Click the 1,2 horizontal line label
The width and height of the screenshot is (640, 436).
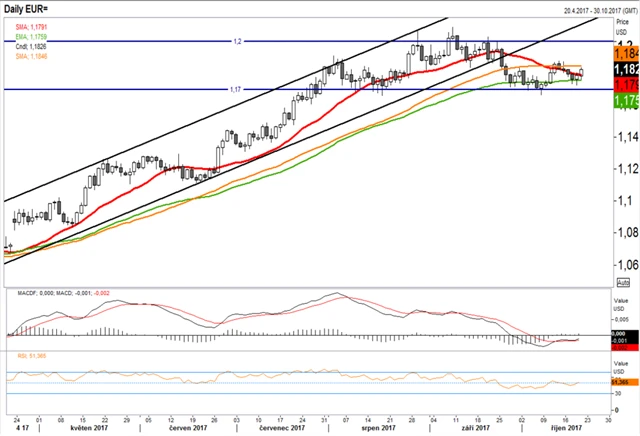pyautogui.click(x=237, y=41)
